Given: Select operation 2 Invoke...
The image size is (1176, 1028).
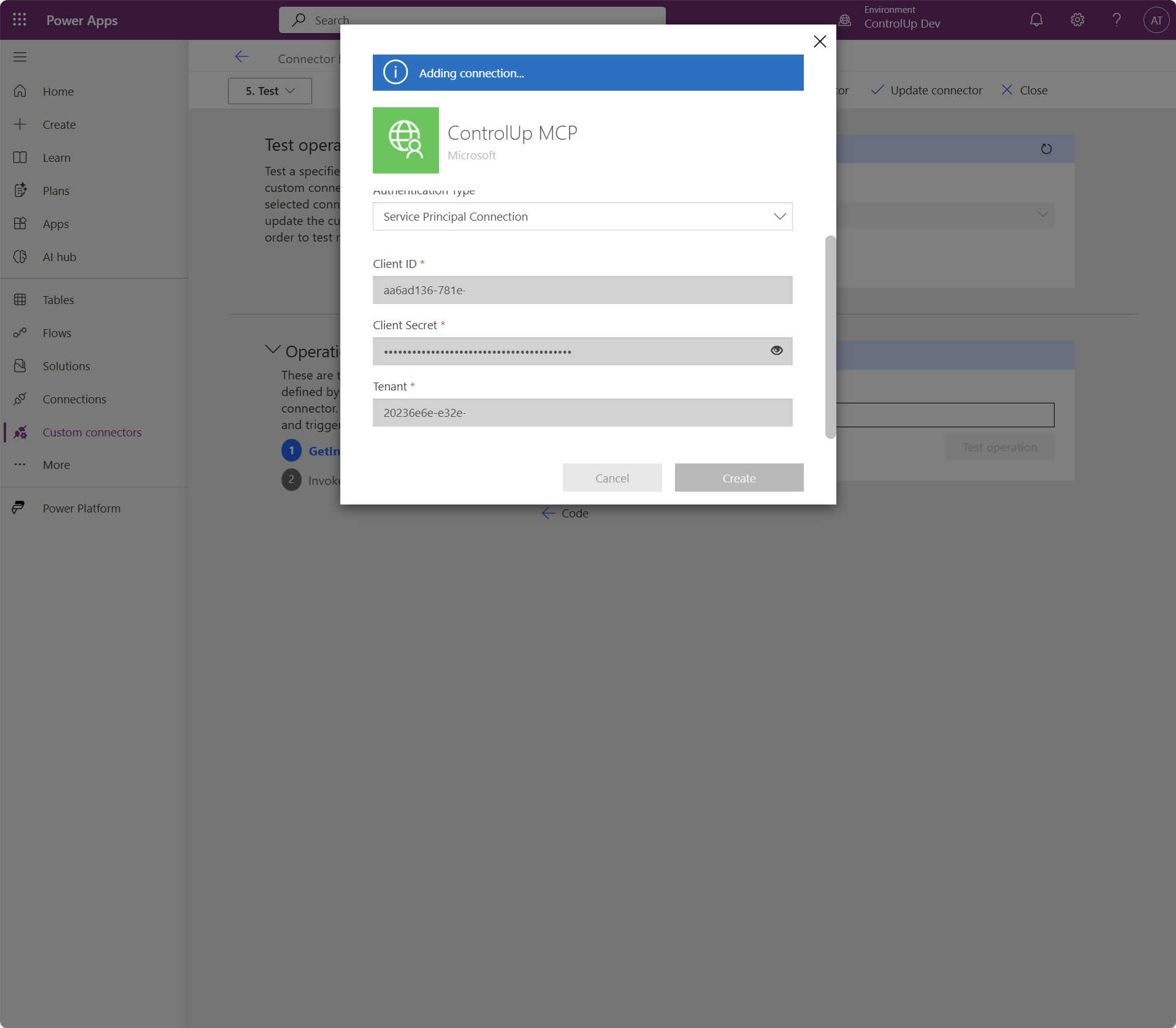Looking at the screenshot, I should 311,480.
